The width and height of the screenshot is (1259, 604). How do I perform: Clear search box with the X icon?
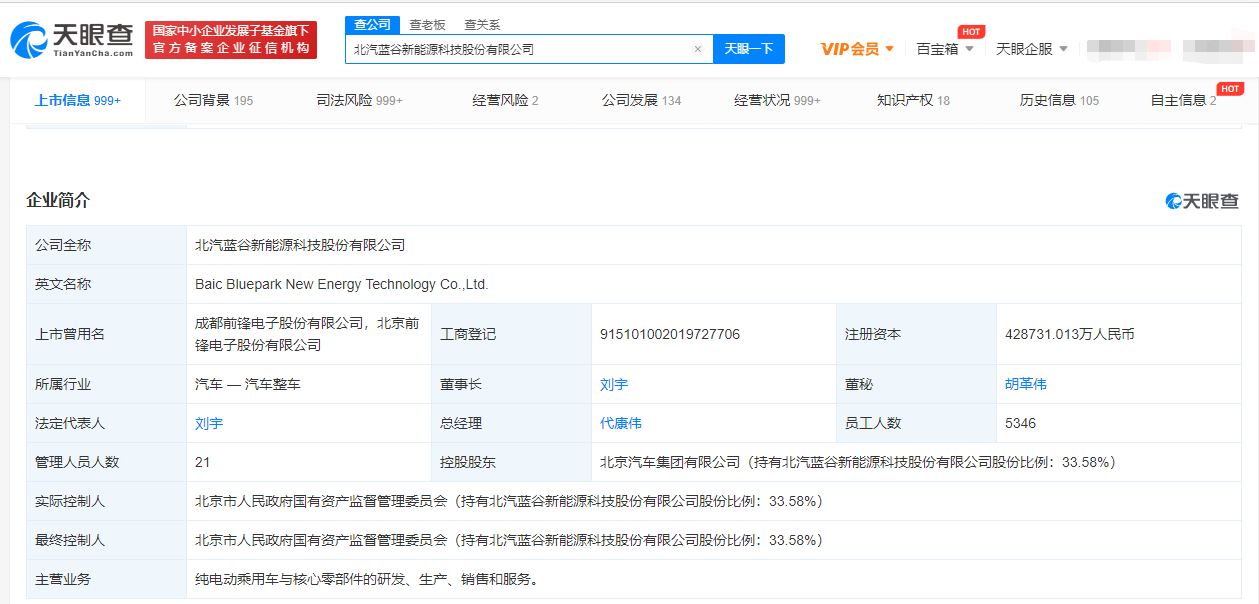pyautogui.click(x=698, y=49)
